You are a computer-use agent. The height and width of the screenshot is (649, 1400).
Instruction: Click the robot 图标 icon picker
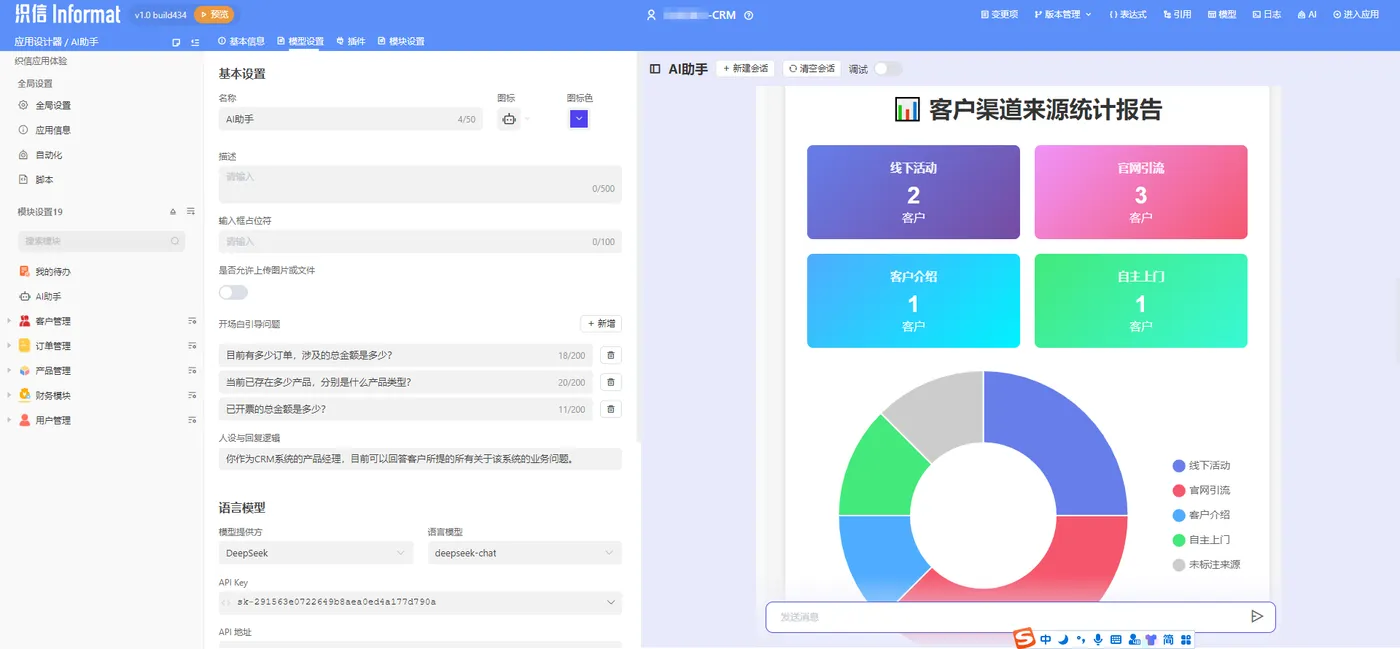[x=509, y=119]
